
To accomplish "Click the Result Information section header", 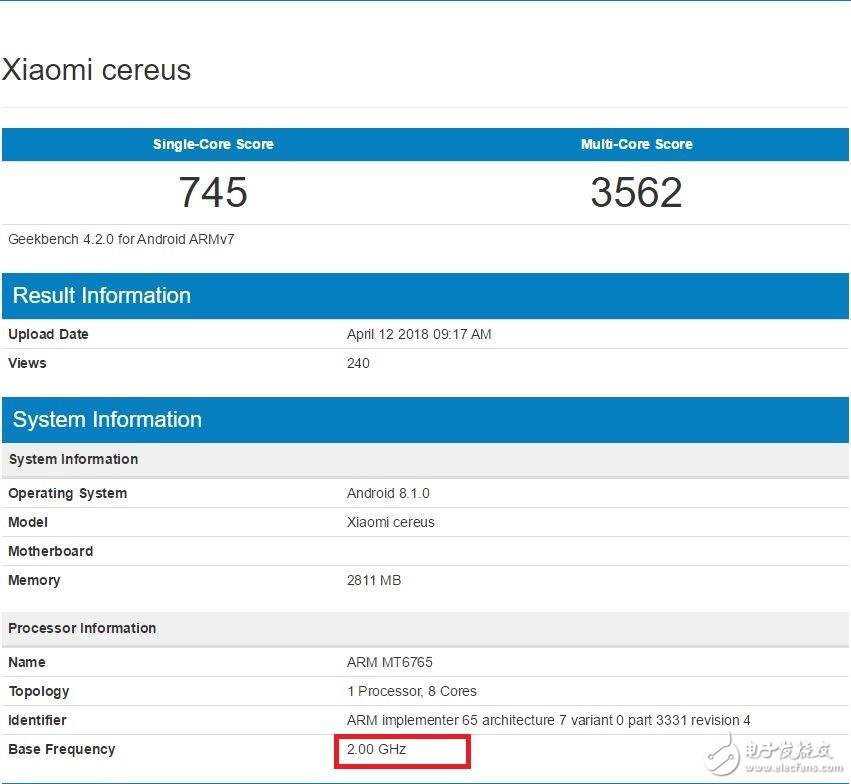I will [101, 296].
